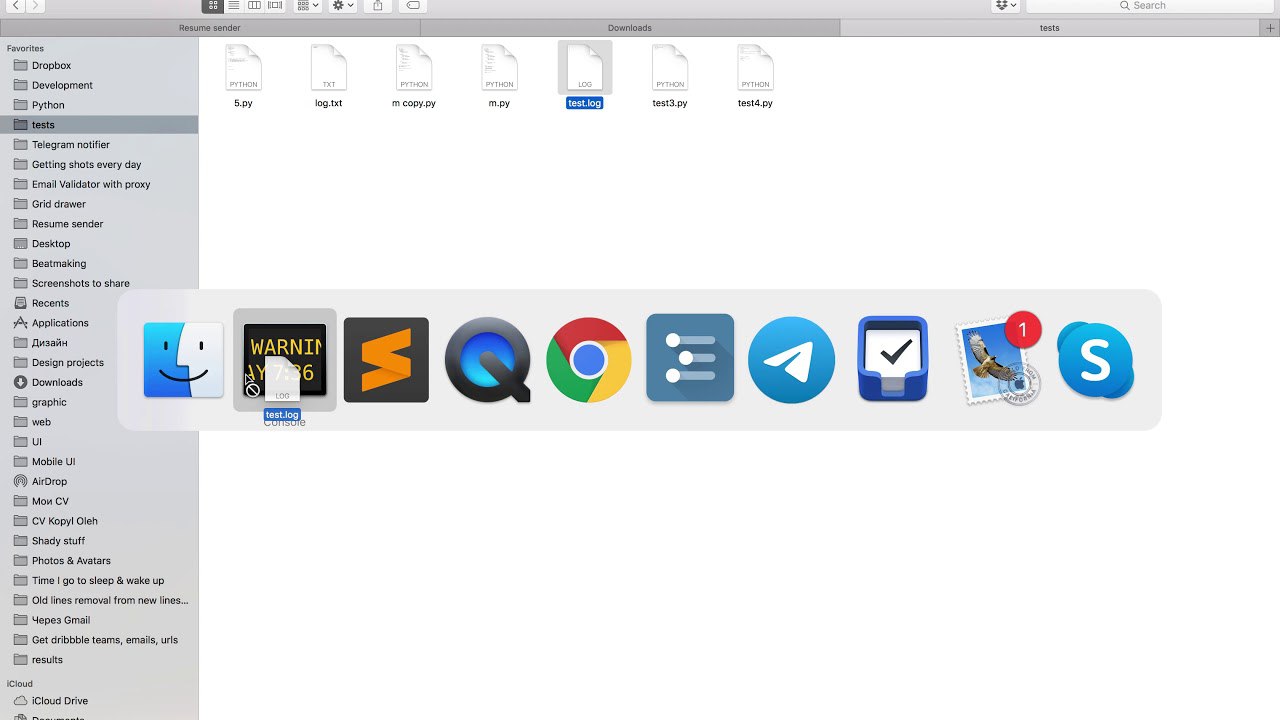Switch to Telegram in the app switcher

point(791,360)
